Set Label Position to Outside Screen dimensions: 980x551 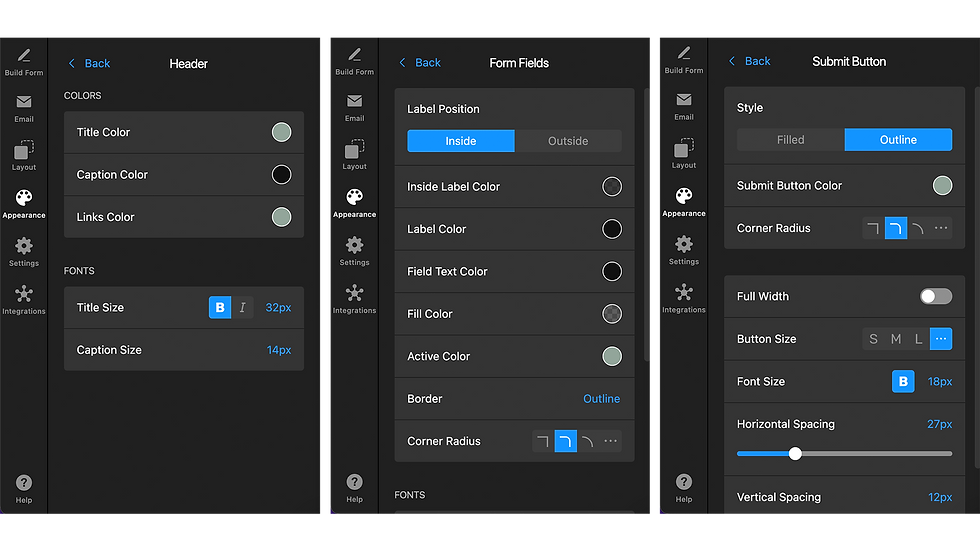coord(568,141)
